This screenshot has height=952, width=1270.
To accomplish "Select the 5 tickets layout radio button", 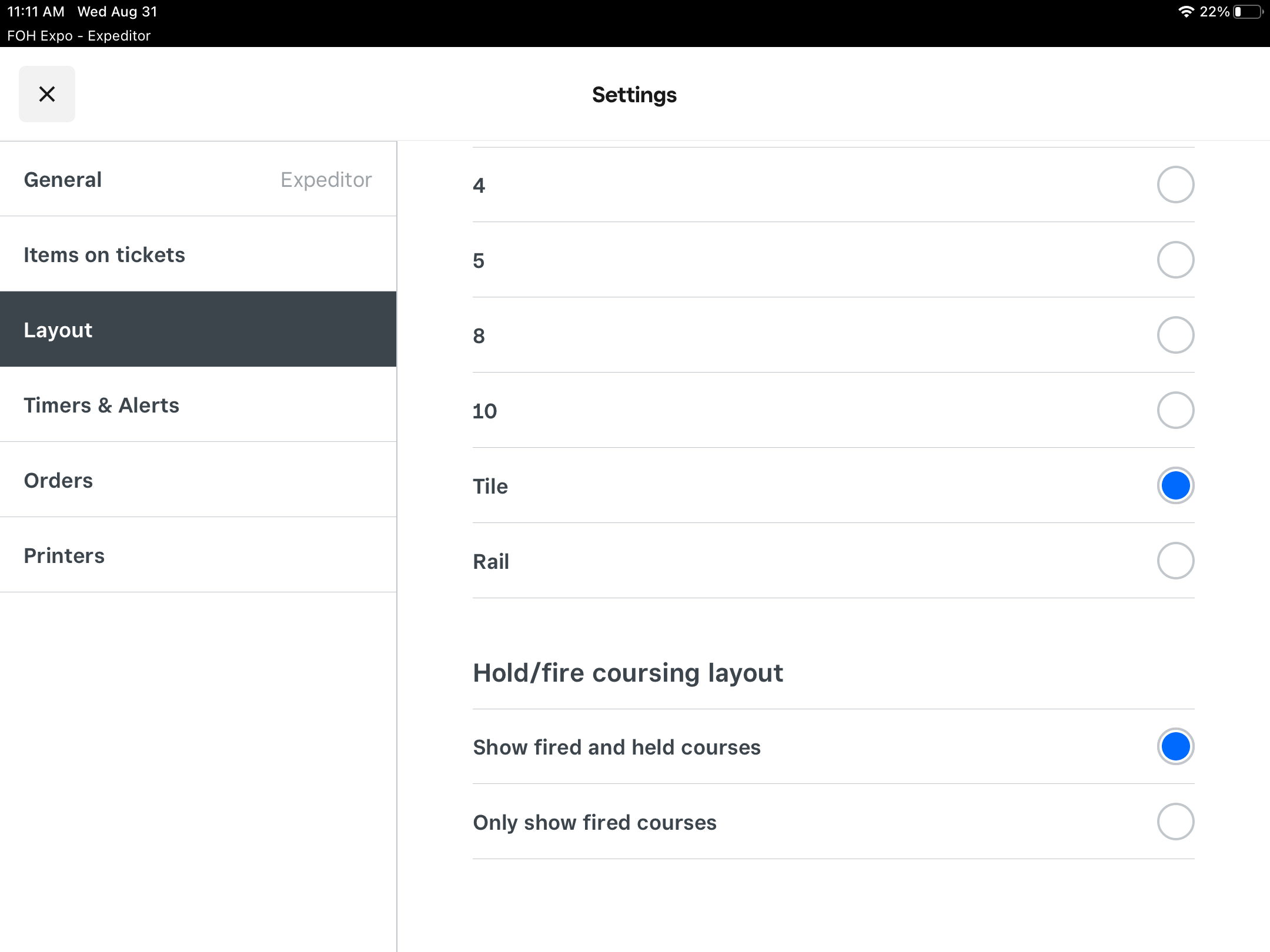I will tap(1175, 260).
